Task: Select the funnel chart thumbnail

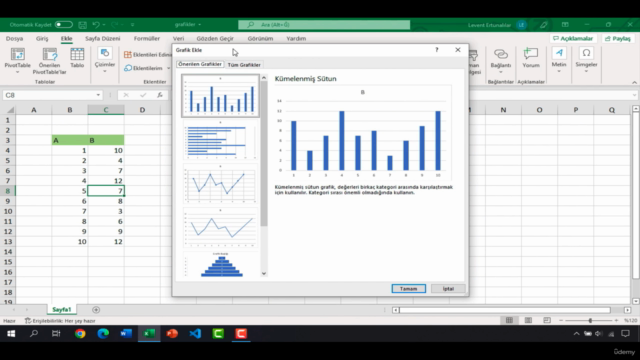Action: point(220,264)
